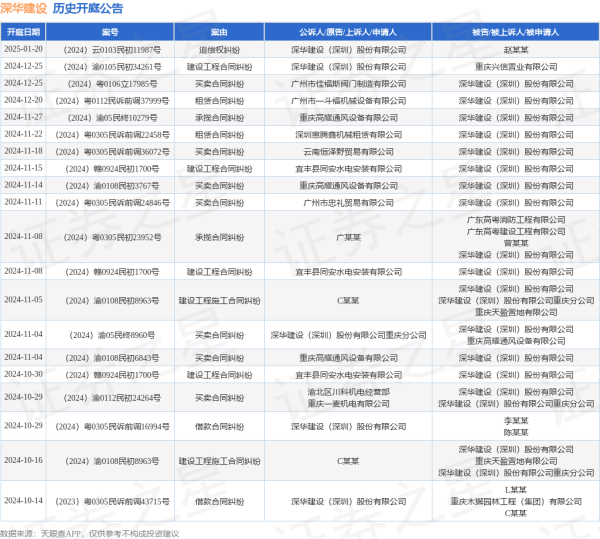
Task: Select date cell 2024-11-22
Action: [23, 134]
